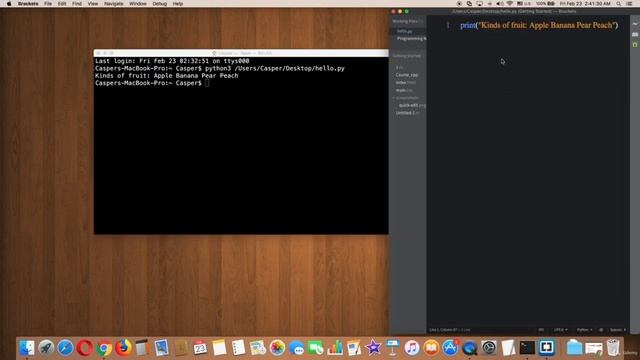Open iMovie star icon in Dock
The height and width of the screenshot is (360, 640).
tap(373, 348)
